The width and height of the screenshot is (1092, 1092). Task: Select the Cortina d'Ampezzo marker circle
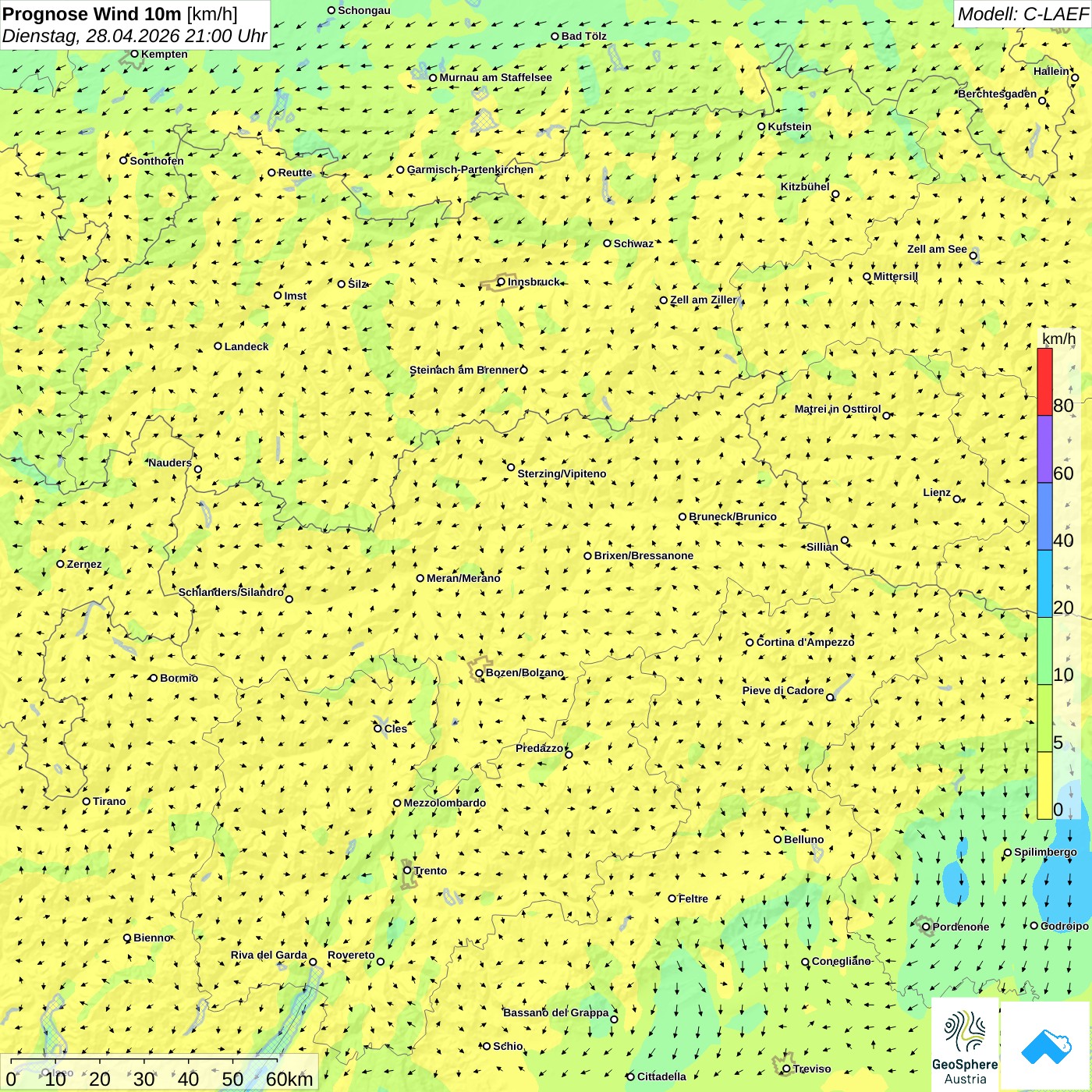coord(750,643)
